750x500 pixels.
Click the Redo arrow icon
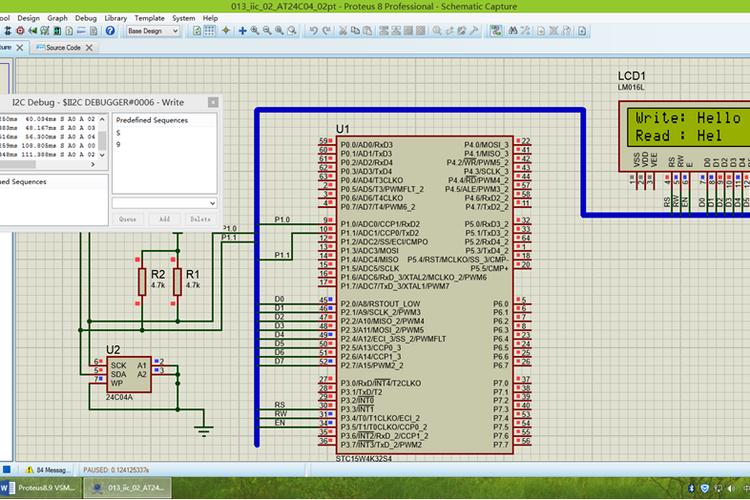pyautogui.click(x=326, y=31)
